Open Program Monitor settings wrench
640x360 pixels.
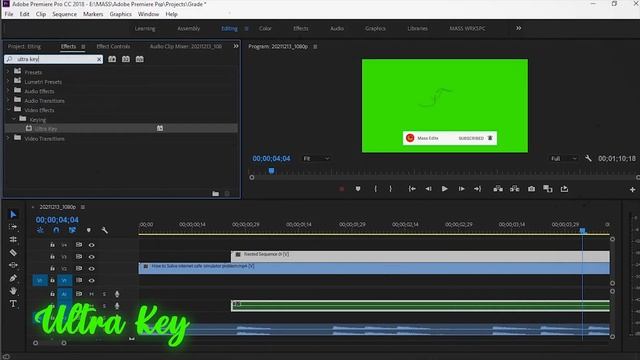(x=588, y=158)
